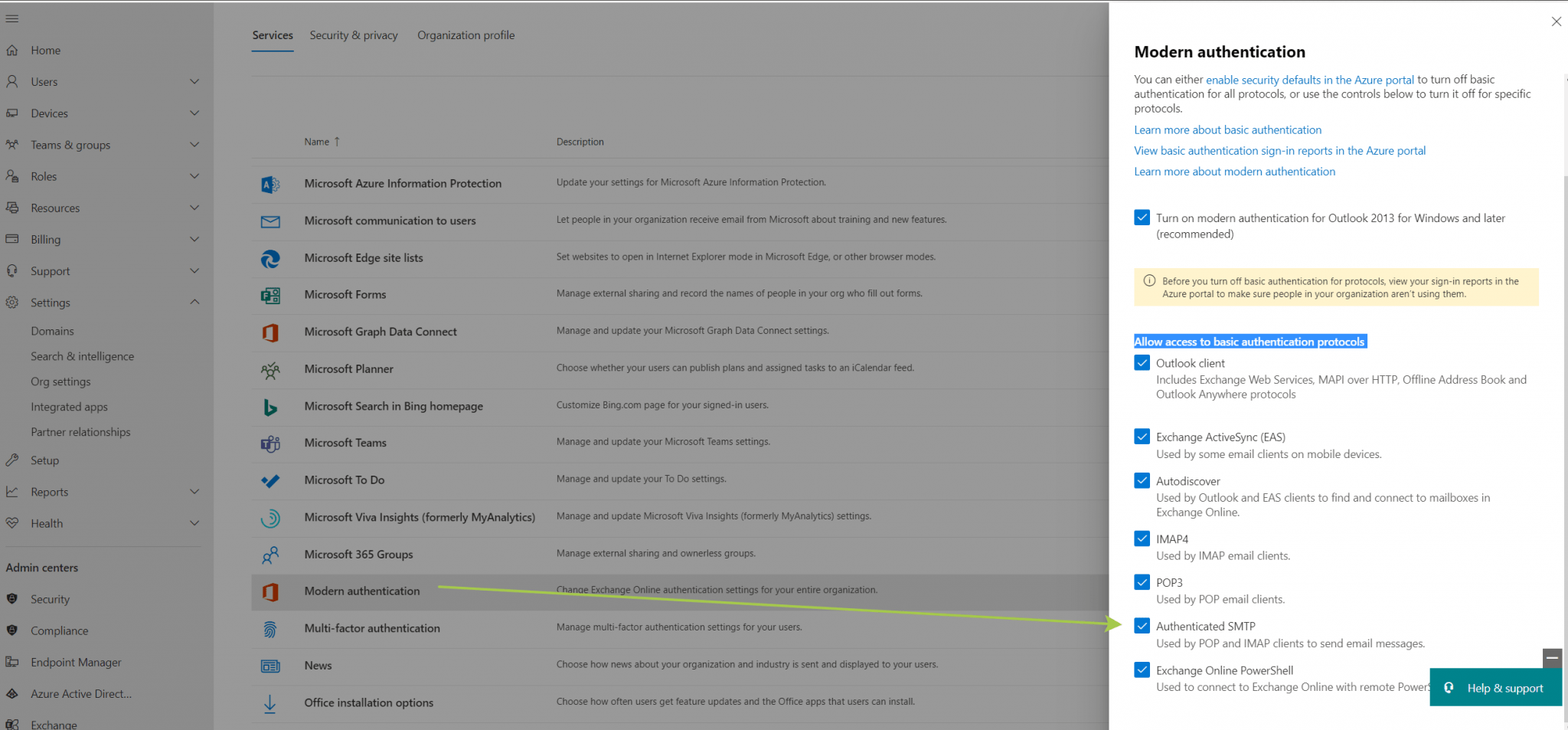This screenshot has width=1568, height=730.
Task: Minimize the Help & support widget
Action: point(1552,657)
